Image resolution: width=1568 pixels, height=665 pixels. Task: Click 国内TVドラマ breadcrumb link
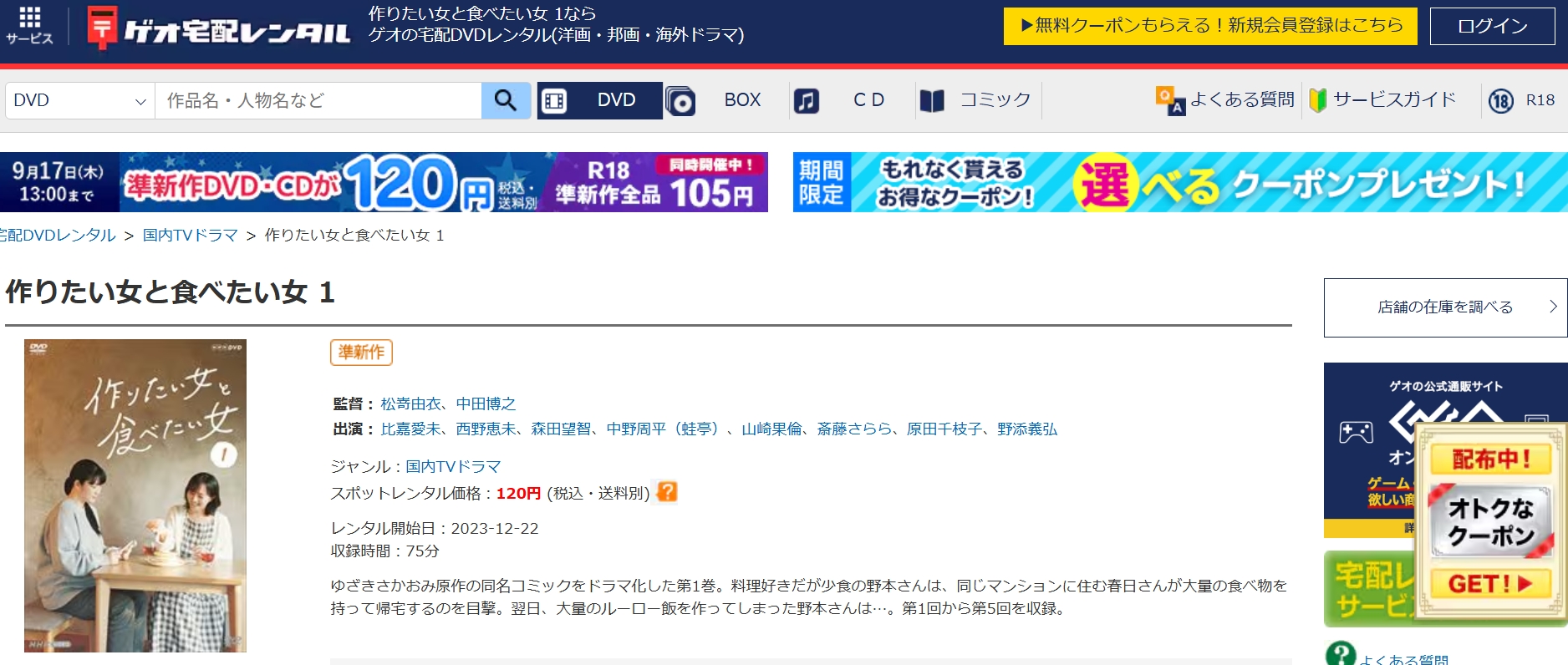191,236
